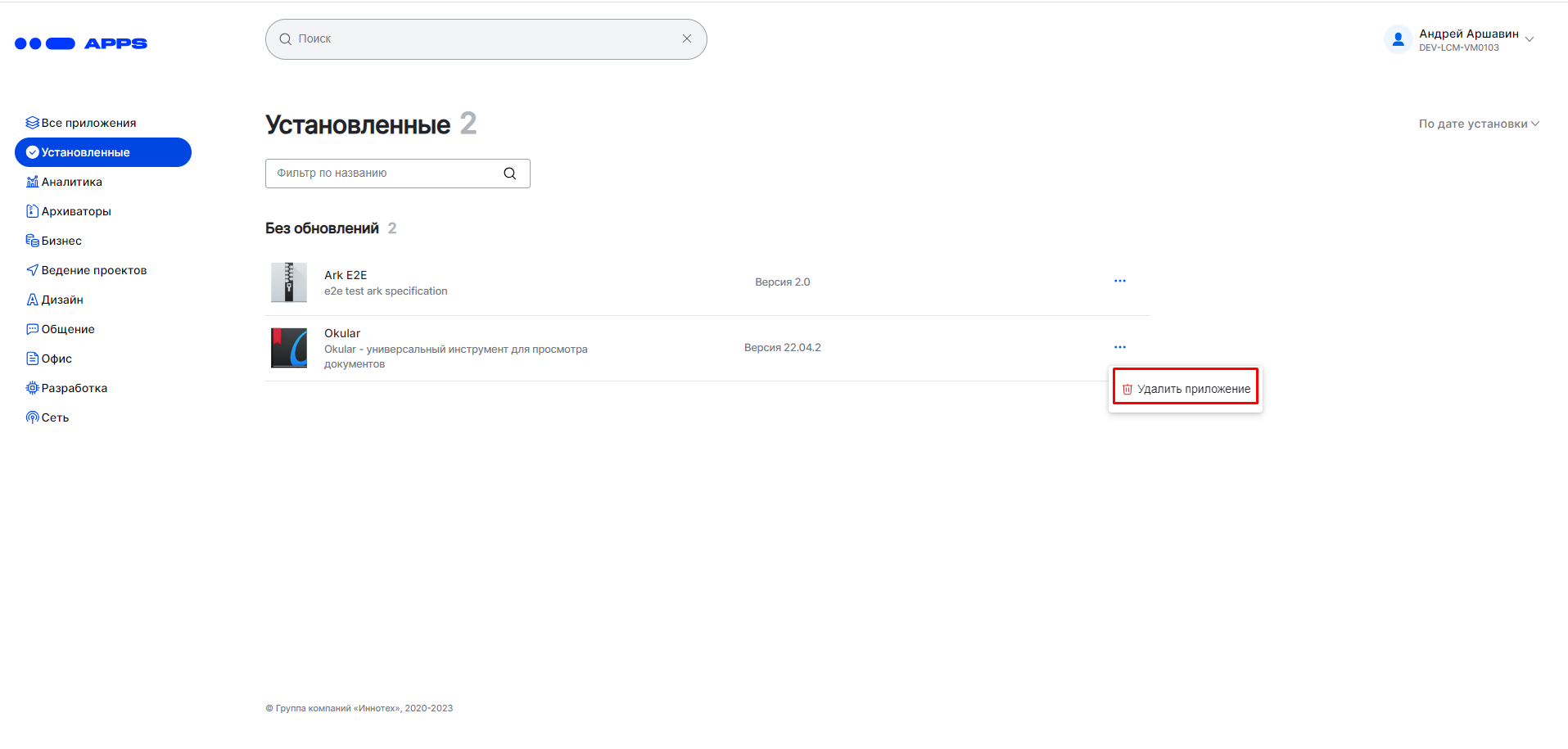Click the magnifier icon in the name filter

click(x=509, y=174)
